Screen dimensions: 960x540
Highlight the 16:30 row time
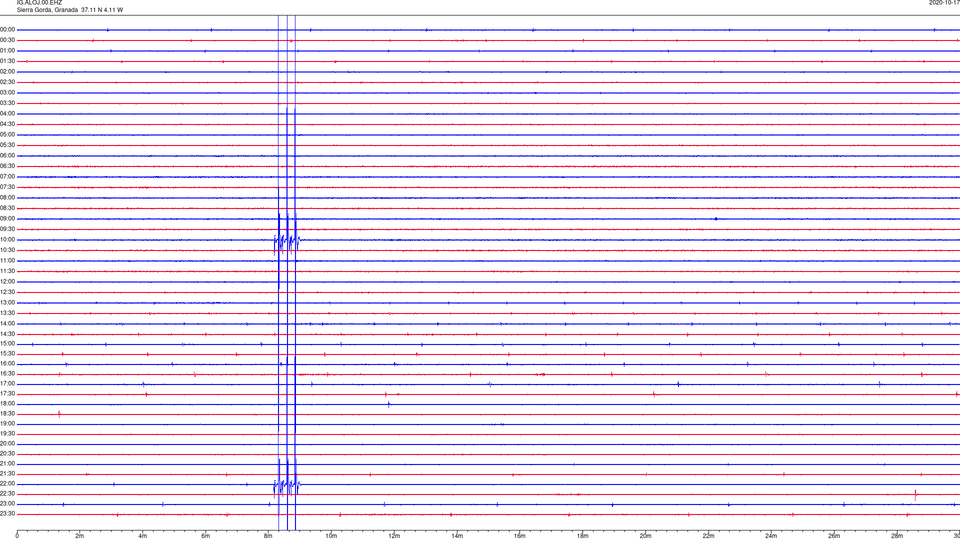[7, 373]
